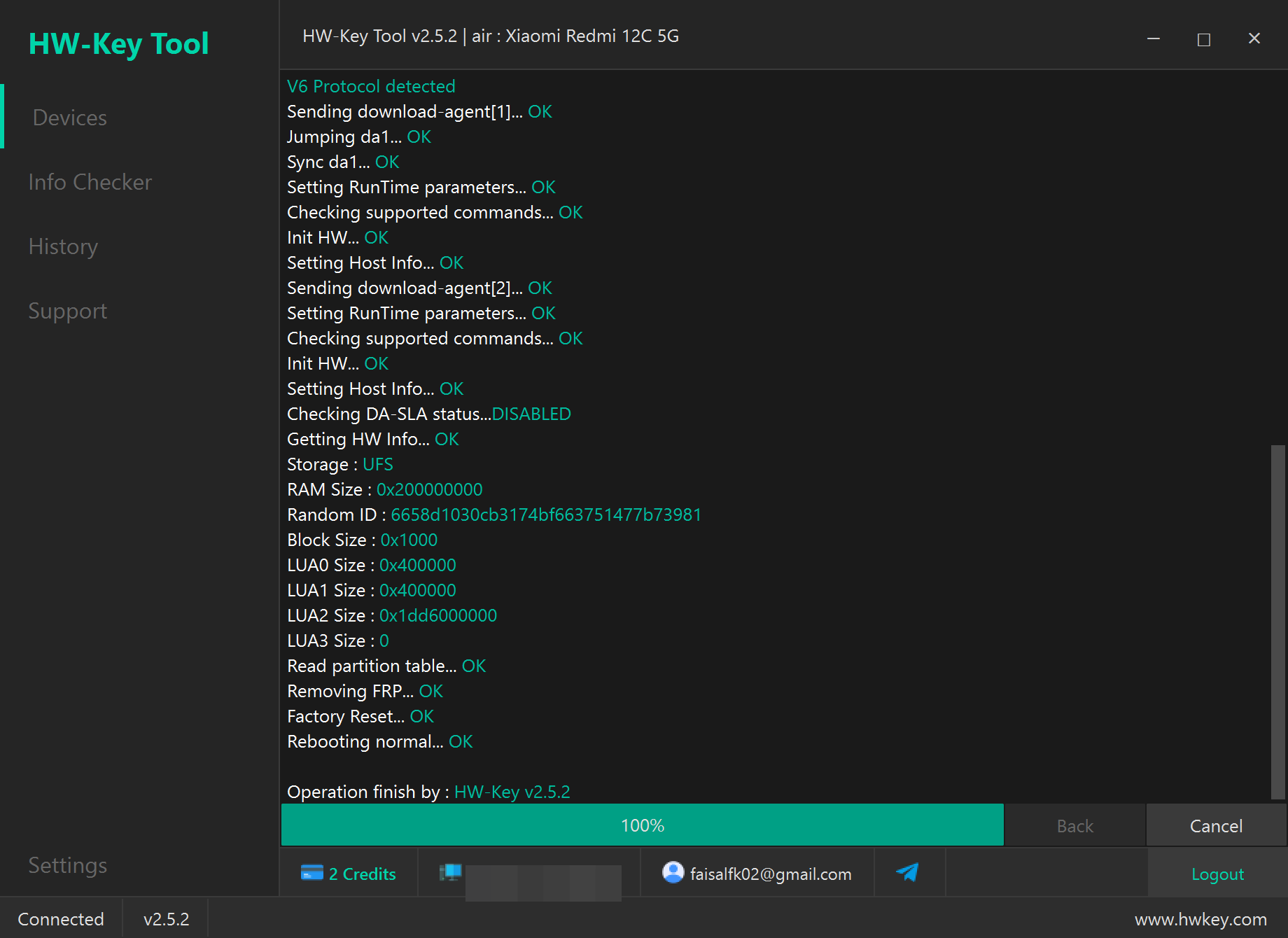This screenshot has width=1288, height=938.
Task: Click the RAM Size 0x200000000 line
Action: [385, 489]
